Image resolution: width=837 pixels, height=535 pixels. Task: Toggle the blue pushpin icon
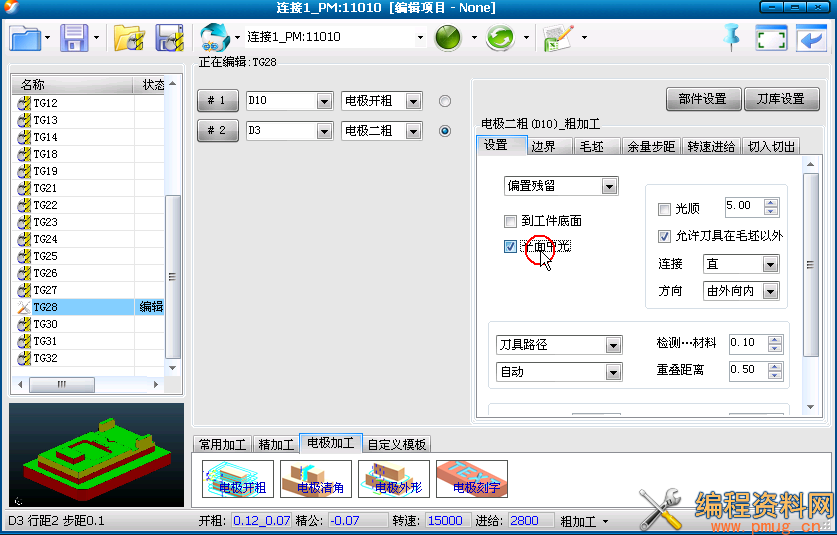pyautogui.click(x=732, y=37)
